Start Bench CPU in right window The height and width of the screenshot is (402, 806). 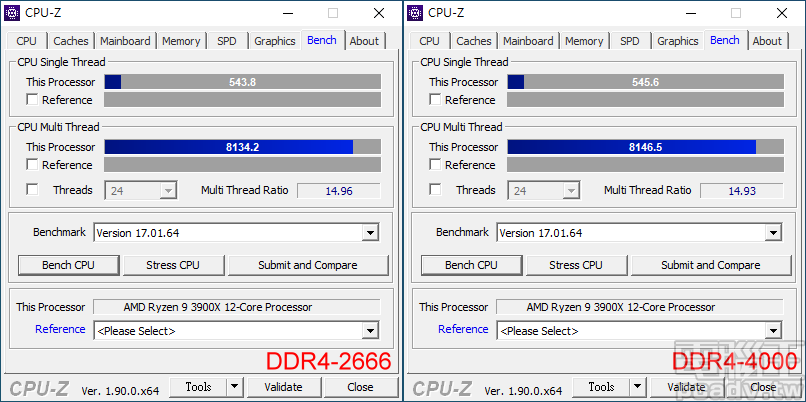(471, 265)
